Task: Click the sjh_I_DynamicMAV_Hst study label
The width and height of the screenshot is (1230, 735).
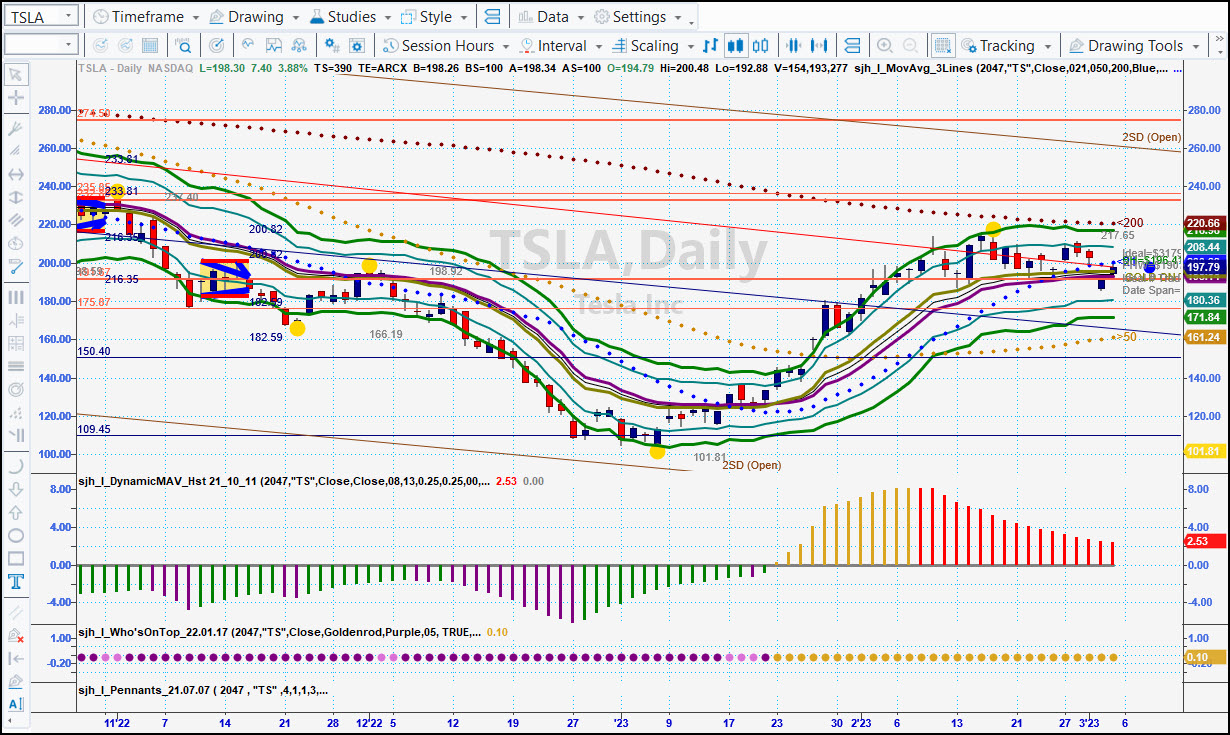Action: click(284, 481)
